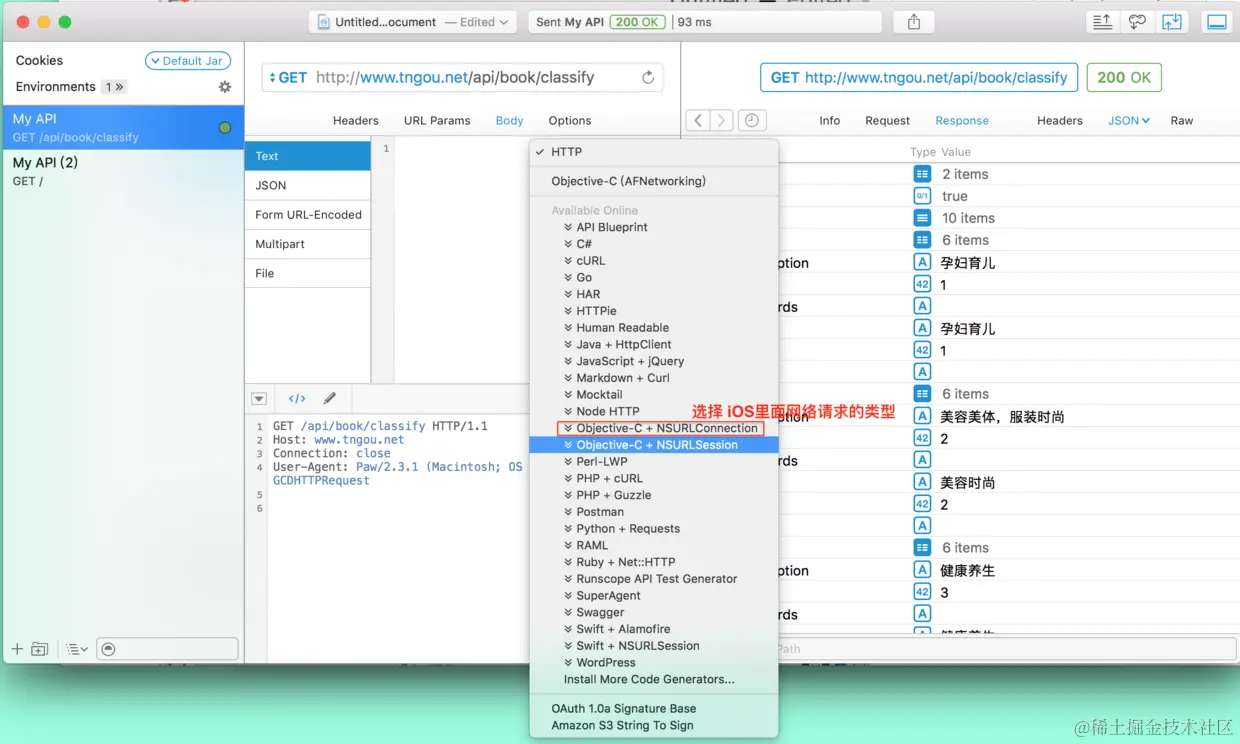Viewport: 1240px width, 744px height.
Task: Switch to the Body tab
Action: [x=509, y=120]
